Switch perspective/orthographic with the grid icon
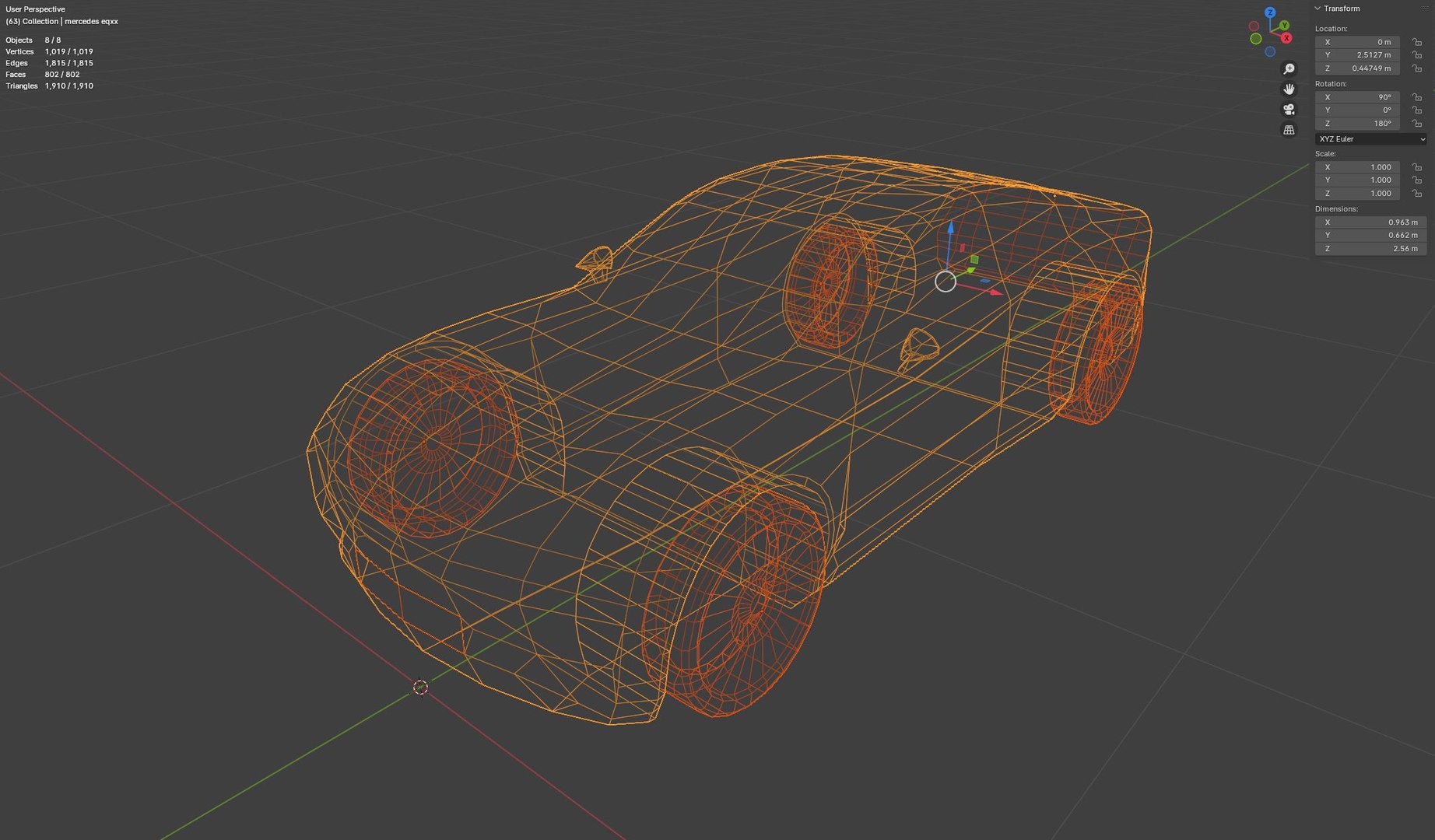Image resolution: width=1435 pixels, height=840 pixels. click(x=1289, y=130)
